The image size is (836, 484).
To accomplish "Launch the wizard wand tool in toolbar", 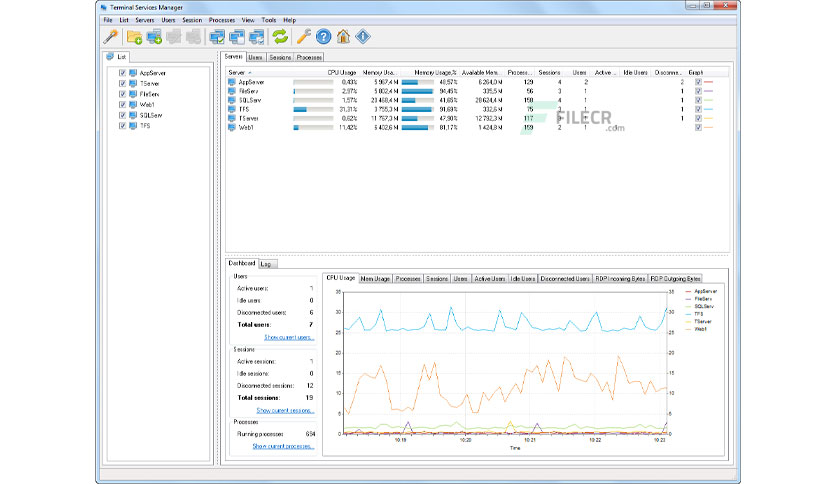I will coord(110,37).
